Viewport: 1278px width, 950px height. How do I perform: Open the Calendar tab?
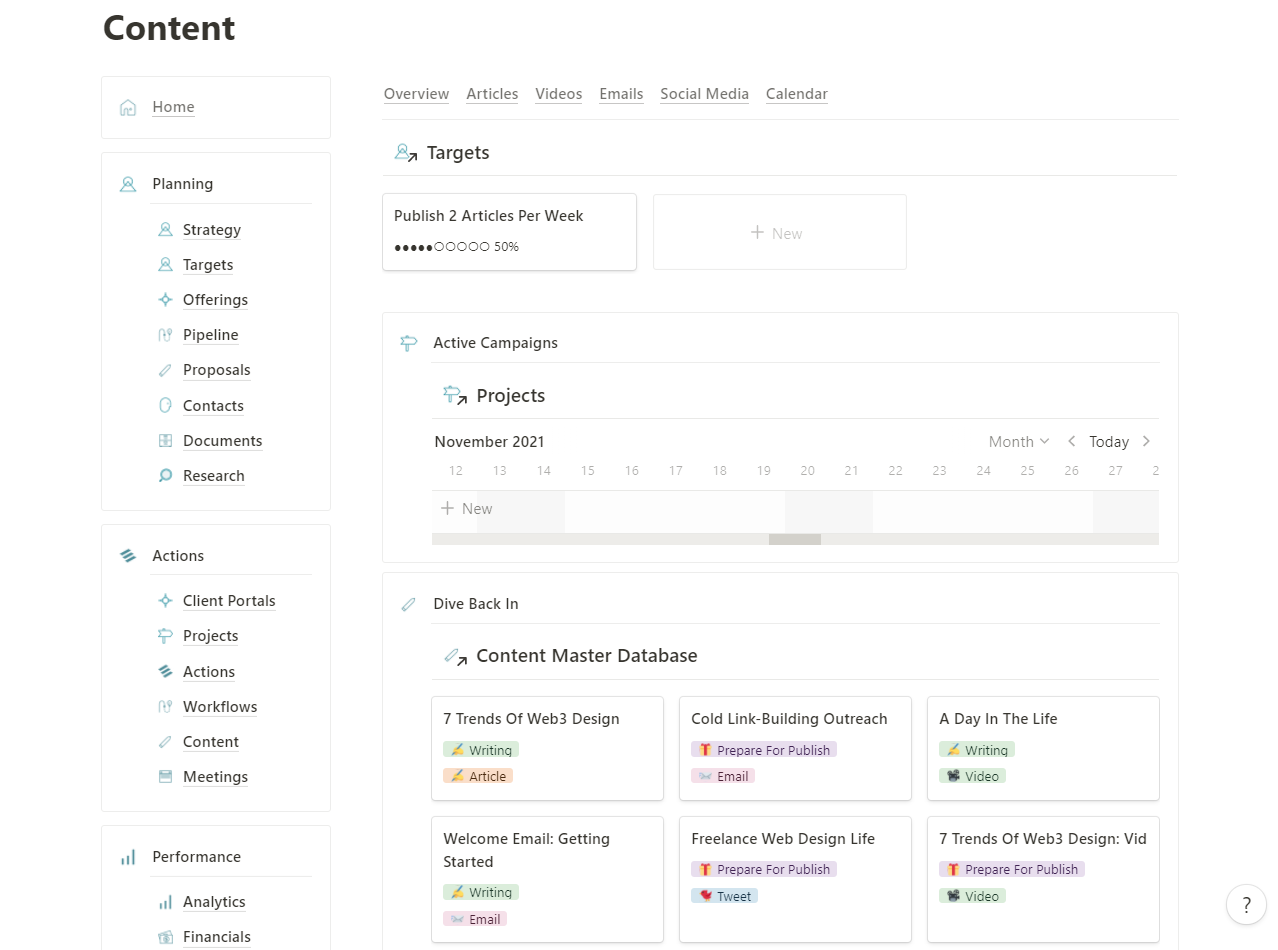point(796,94)
